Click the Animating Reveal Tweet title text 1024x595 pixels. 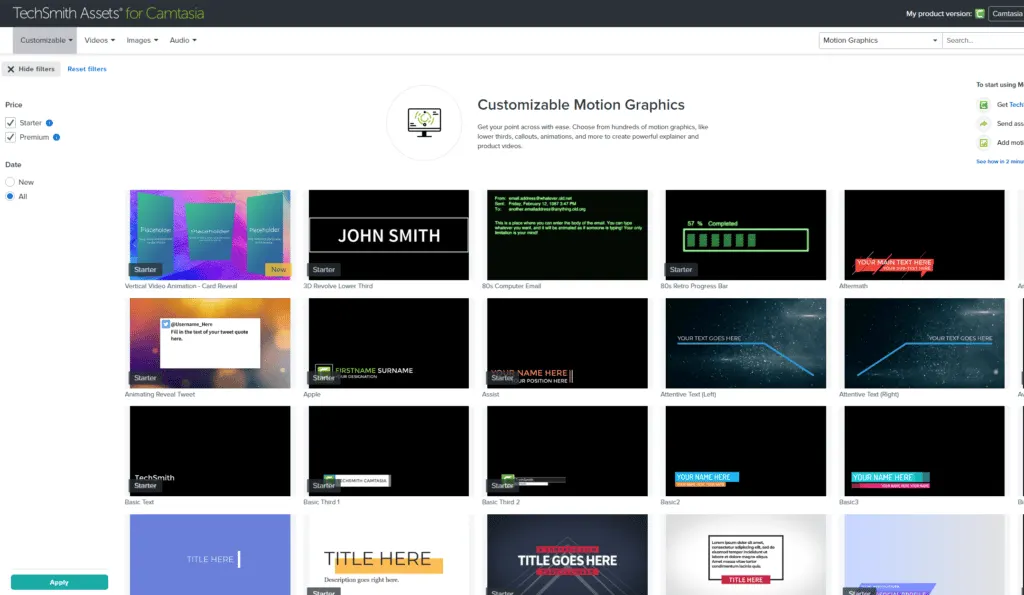coord(159,394)
